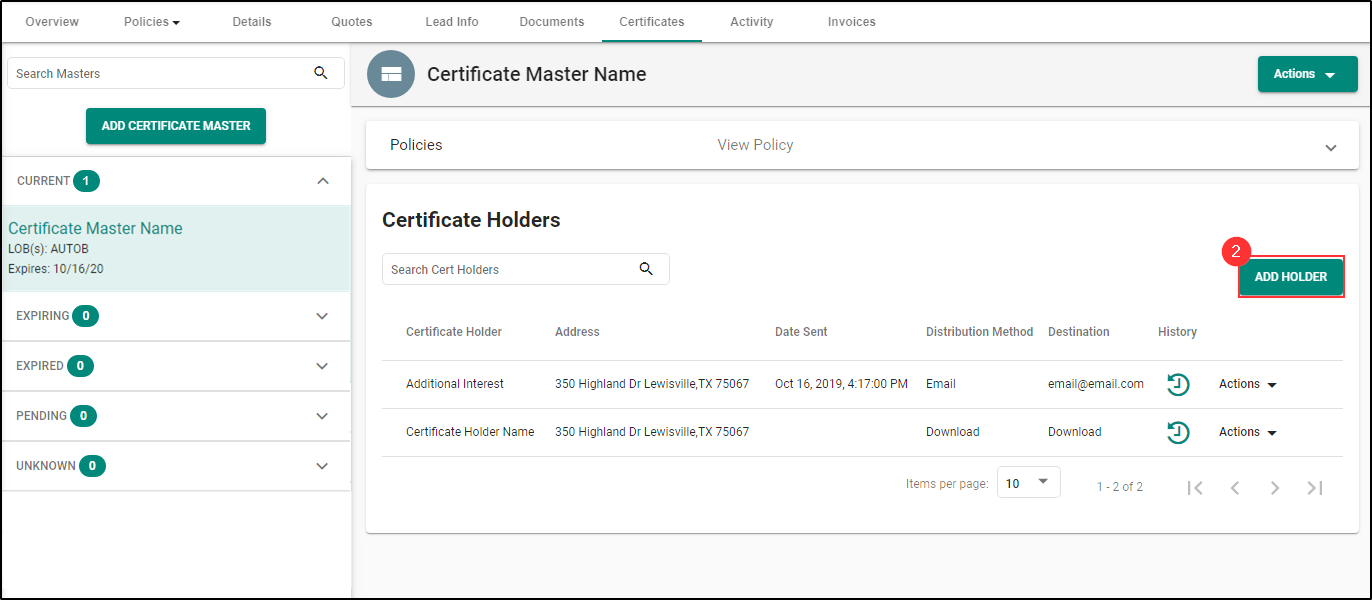
Task: Open history for Additional Interest row
Action: (1178, 384)
